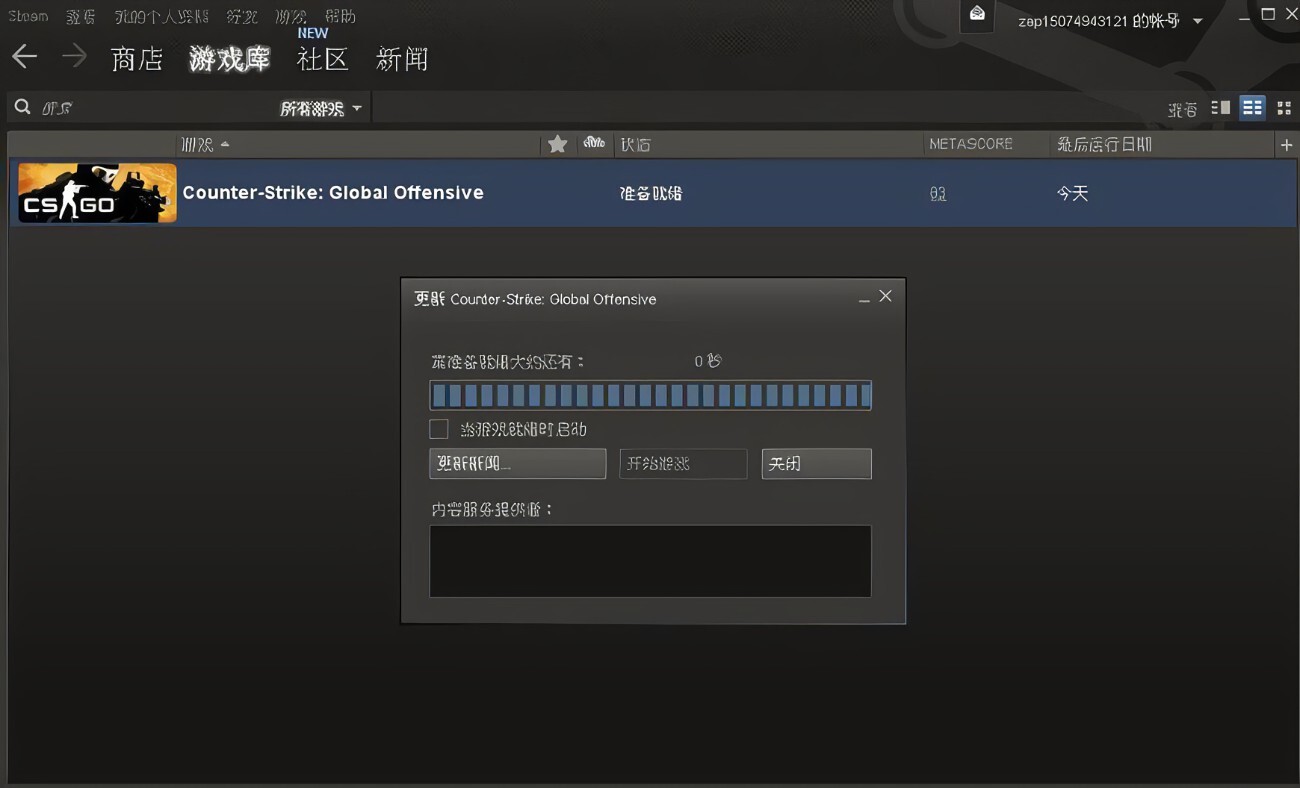Toggle the launch-when-ready checkbox
The width and height of the screenshot is (1300, 788).
click(x=439, y=429)
